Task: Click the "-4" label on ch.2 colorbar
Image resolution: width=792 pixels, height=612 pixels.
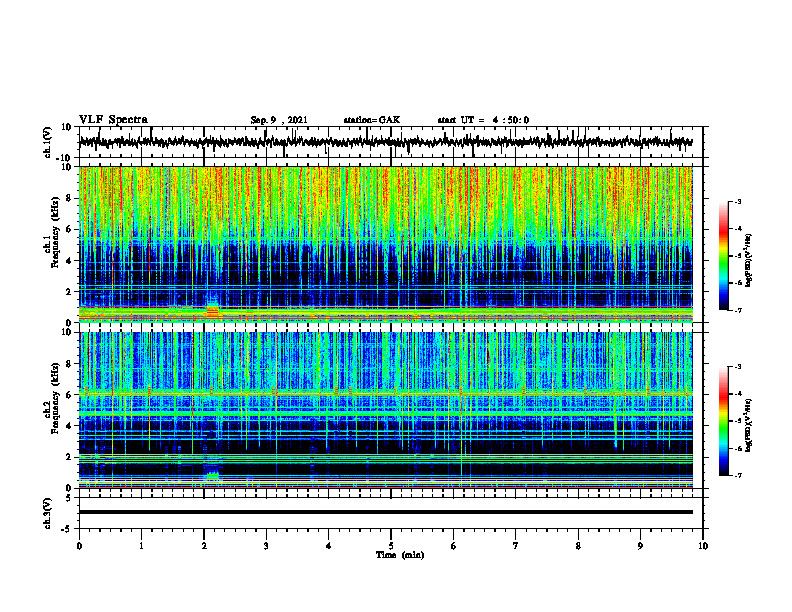Action: click(737, 394)
